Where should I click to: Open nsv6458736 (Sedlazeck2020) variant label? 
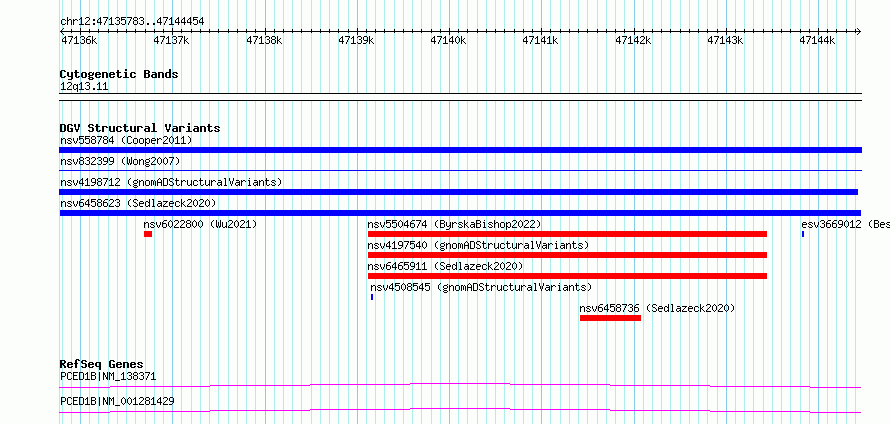[x=657, y=308]
